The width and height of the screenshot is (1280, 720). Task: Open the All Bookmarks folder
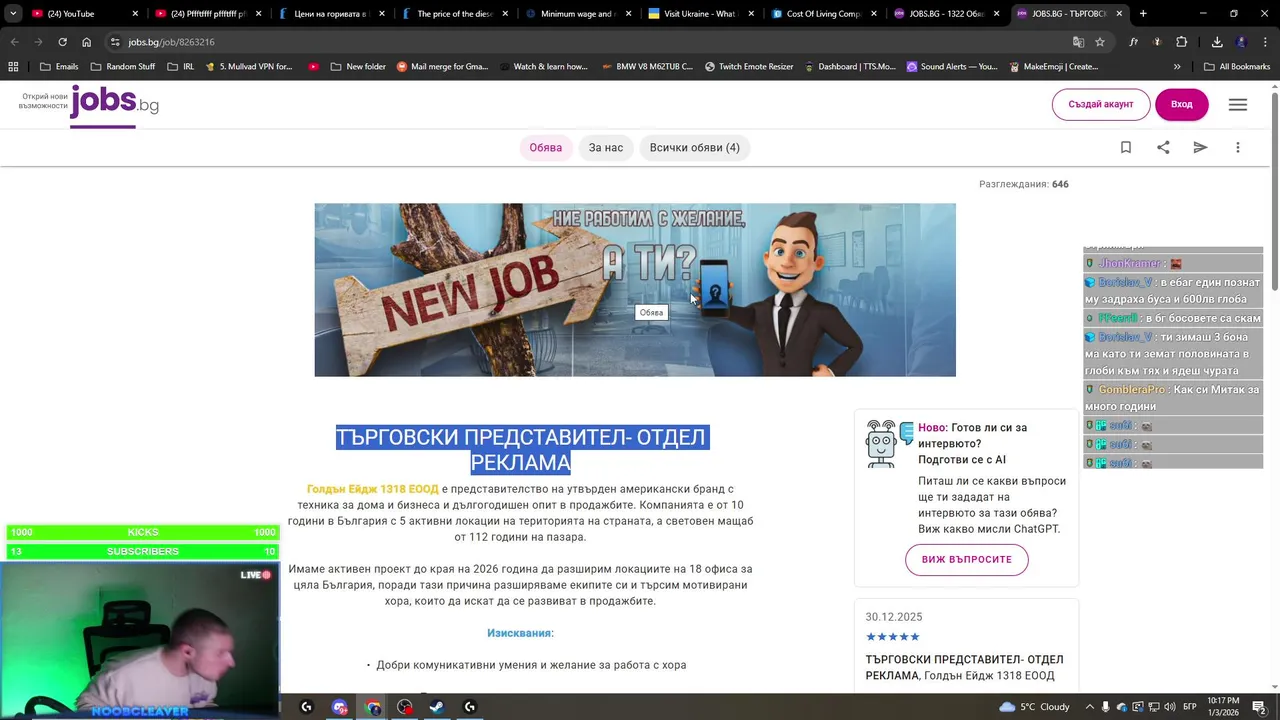pyautogui.click(x=1237, y=67)
